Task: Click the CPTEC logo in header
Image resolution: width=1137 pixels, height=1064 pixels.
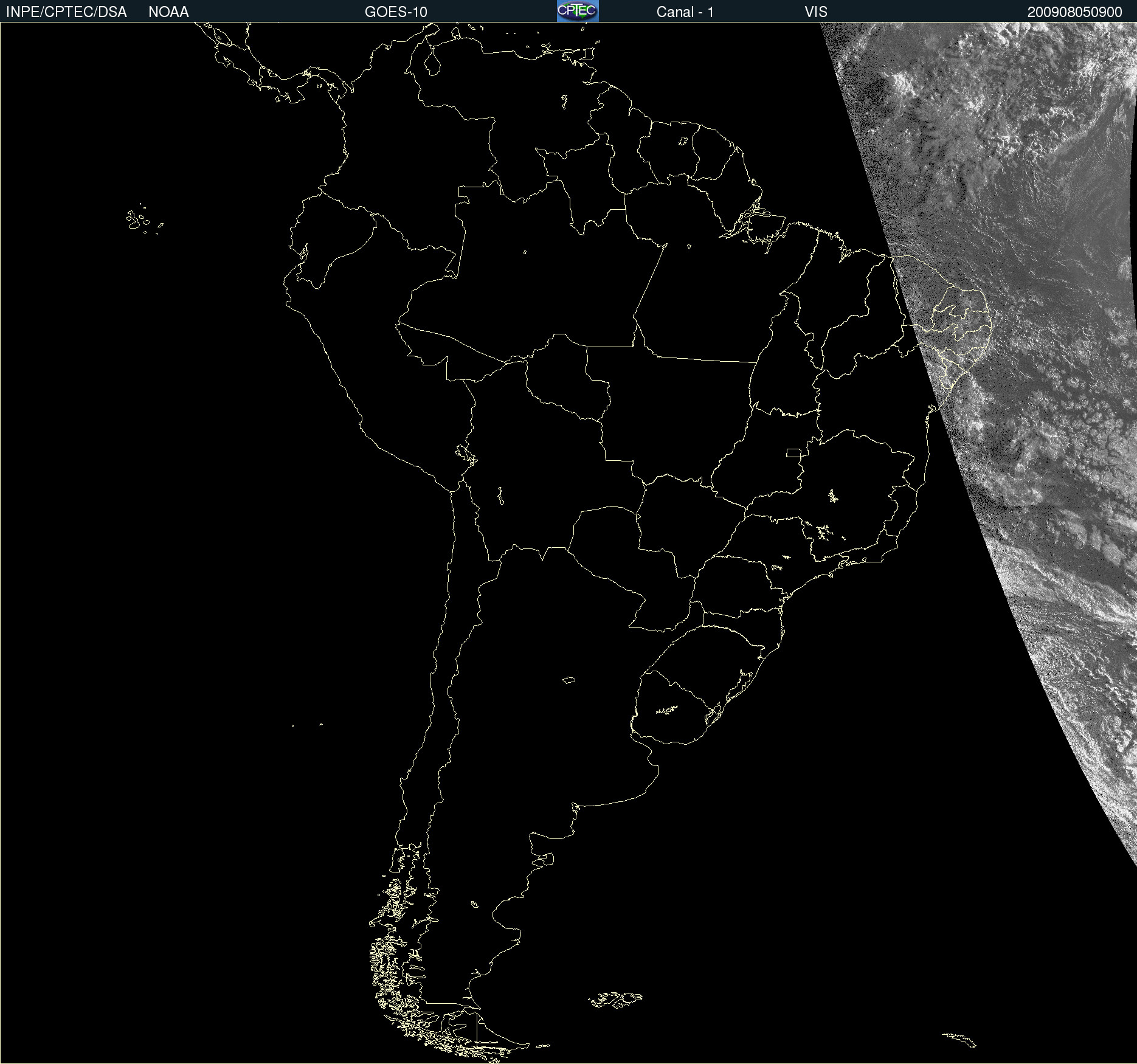Action: (x=578, y=11)
